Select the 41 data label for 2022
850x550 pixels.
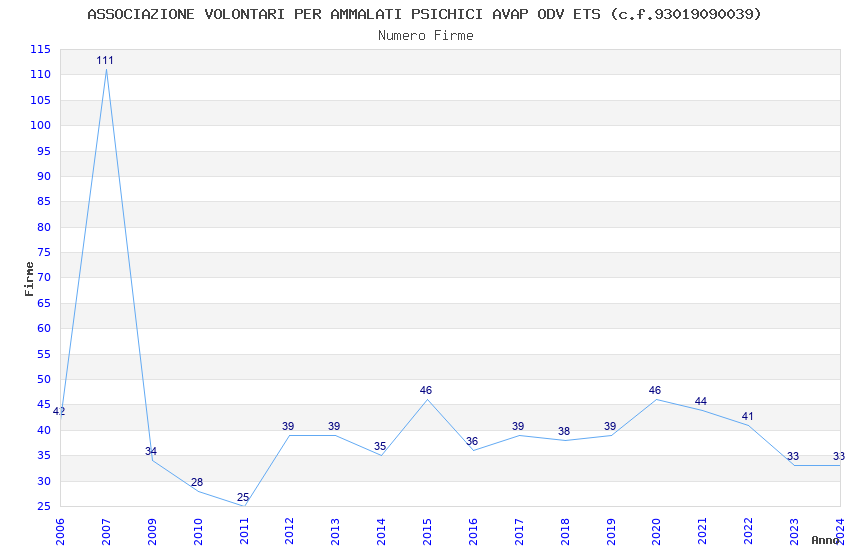(x=748, y=416)
